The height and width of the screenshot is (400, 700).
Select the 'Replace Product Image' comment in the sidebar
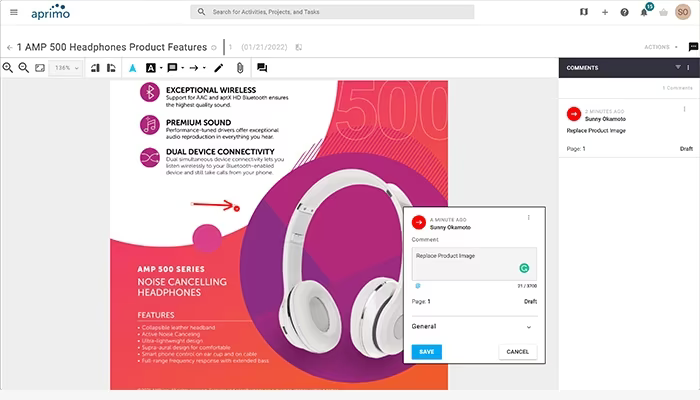596,131
